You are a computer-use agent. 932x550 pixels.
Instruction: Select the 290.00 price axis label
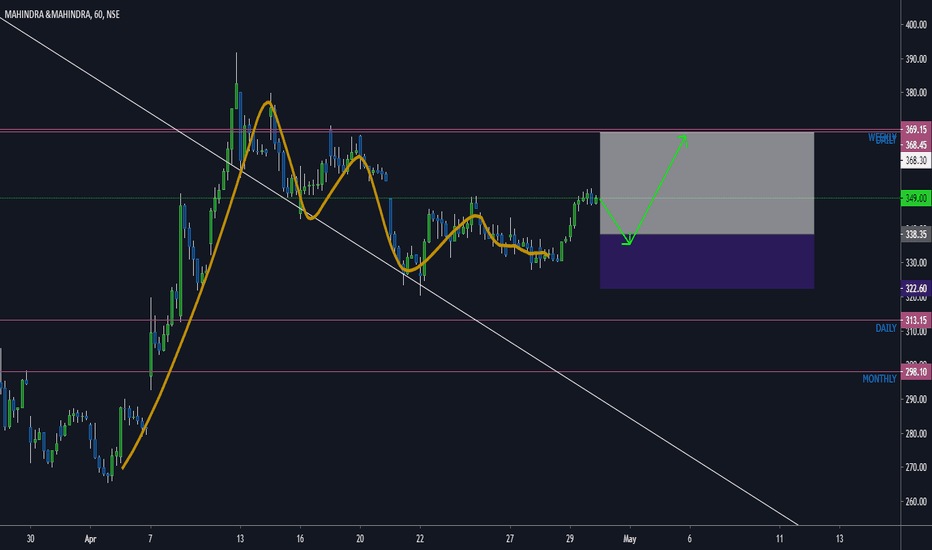[x=916, y=400]
